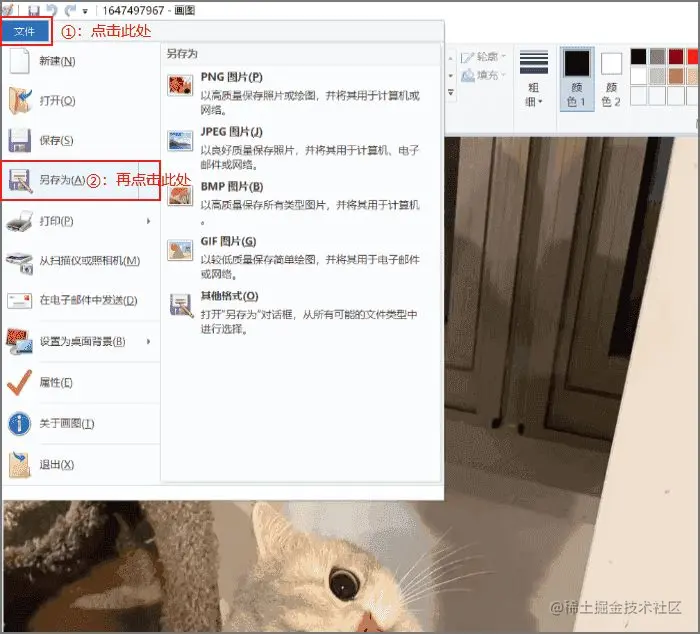Select the 颜色 1 button
Image resolution: width=700 pixels, height=634 pixels.
(x=576, y=79)
